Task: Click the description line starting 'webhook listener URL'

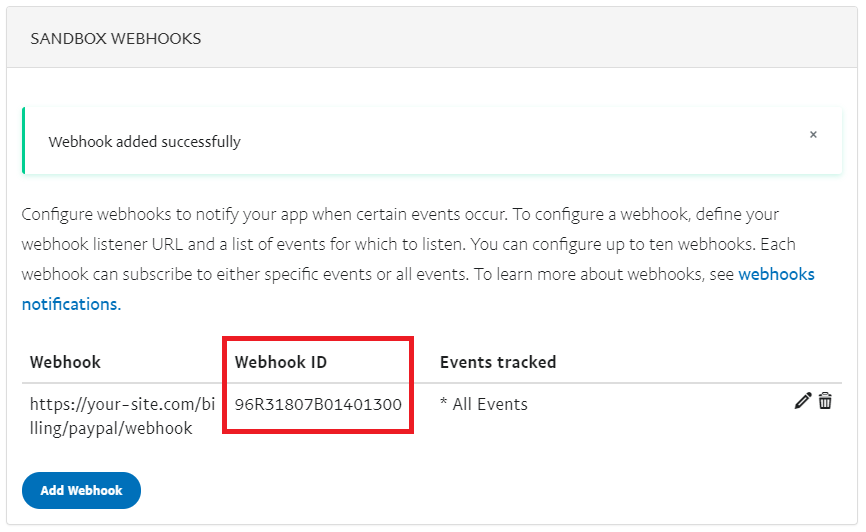Action: click(409, 244)
